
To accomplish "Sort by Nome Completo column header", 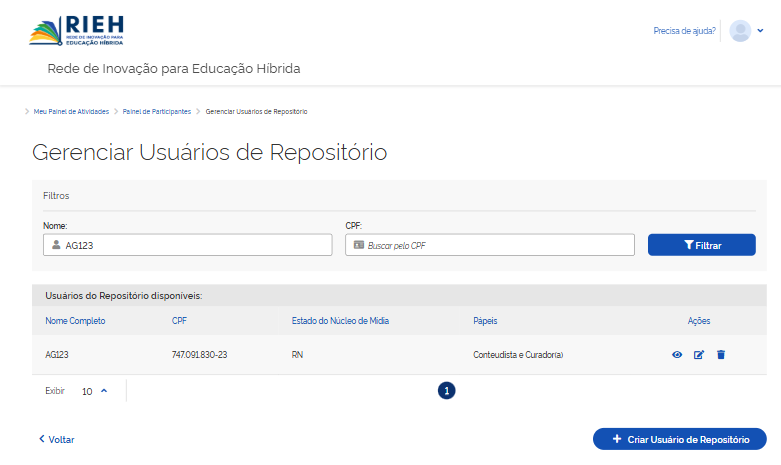I will [75, 321].
